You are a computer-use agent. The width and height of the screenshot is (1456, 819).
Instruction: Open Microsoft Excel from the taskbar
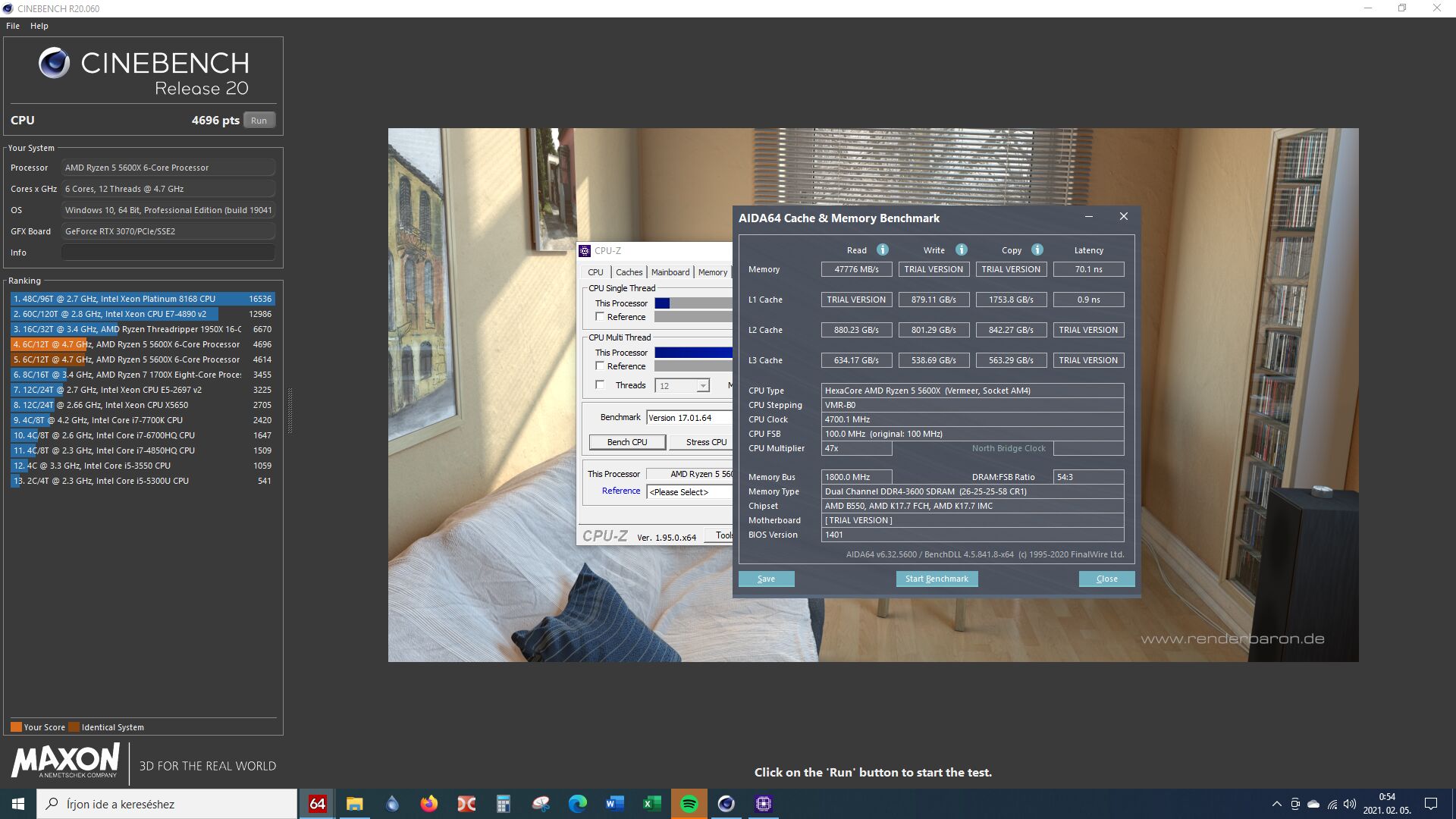click(x=651, y=804)
